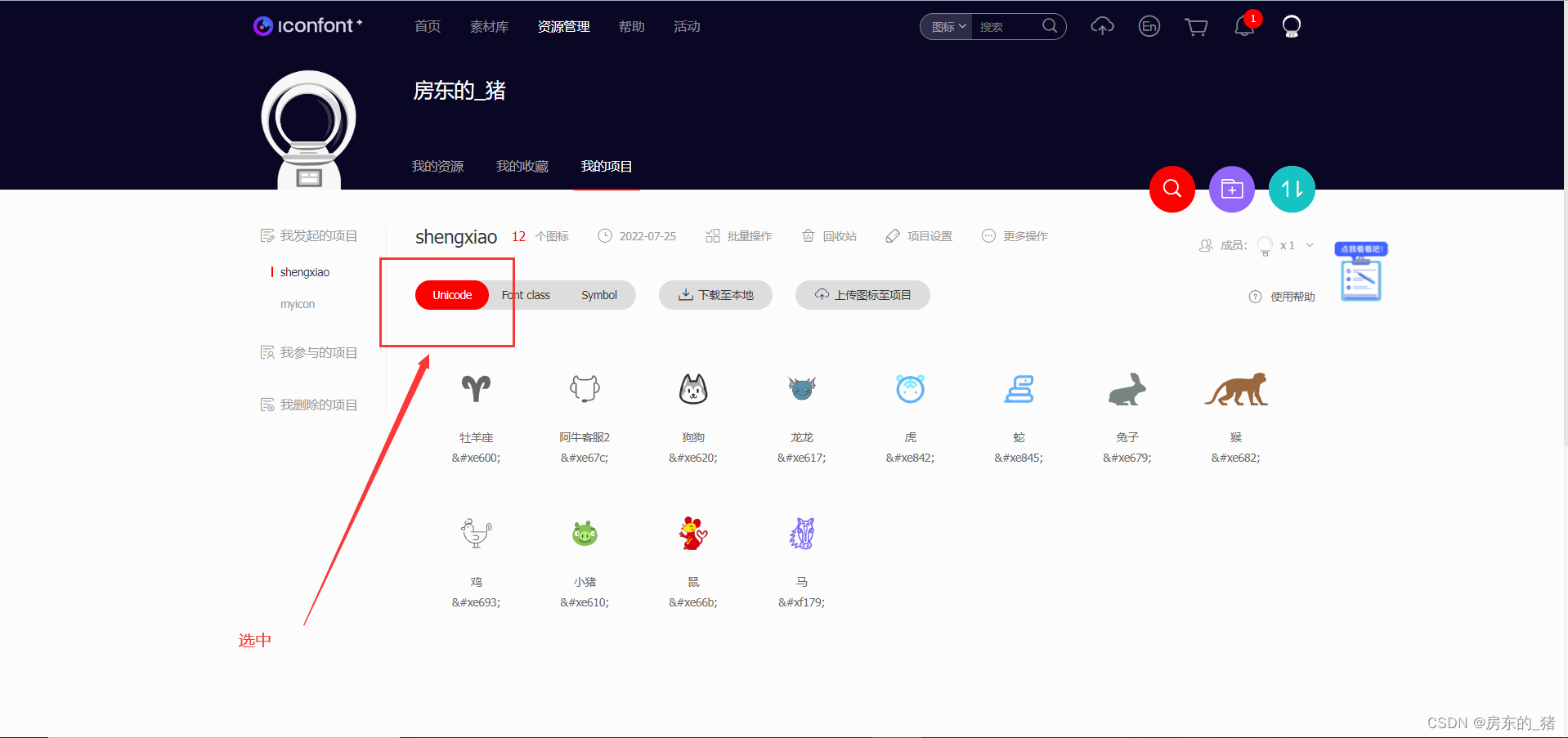Click the clipboard help mascot icon

click(1361, 272)
